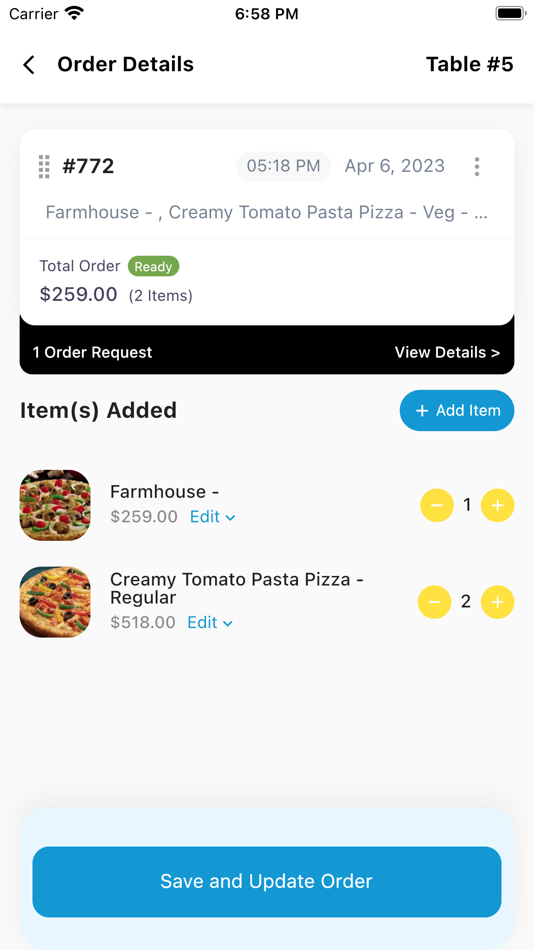This screenshot has height=950, width=534.
Task: Increase Farmhouse quantity with plus button
Action: pyautogui.click(x=498, y=505)
